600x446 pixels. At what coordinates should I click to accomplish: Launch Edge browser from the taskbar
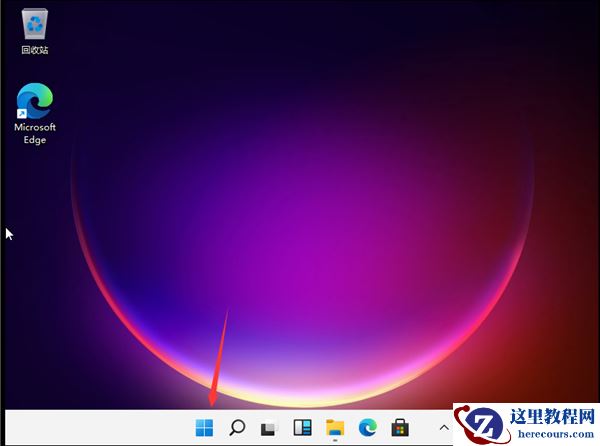368,428
